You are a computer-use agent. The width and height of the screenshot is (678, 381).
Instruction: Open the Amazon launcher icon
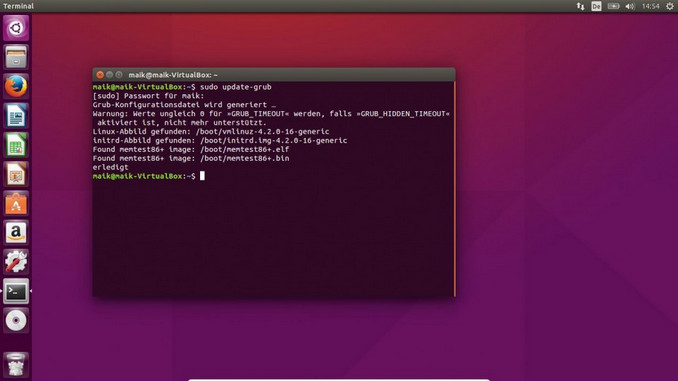click(x=16, y=233)
